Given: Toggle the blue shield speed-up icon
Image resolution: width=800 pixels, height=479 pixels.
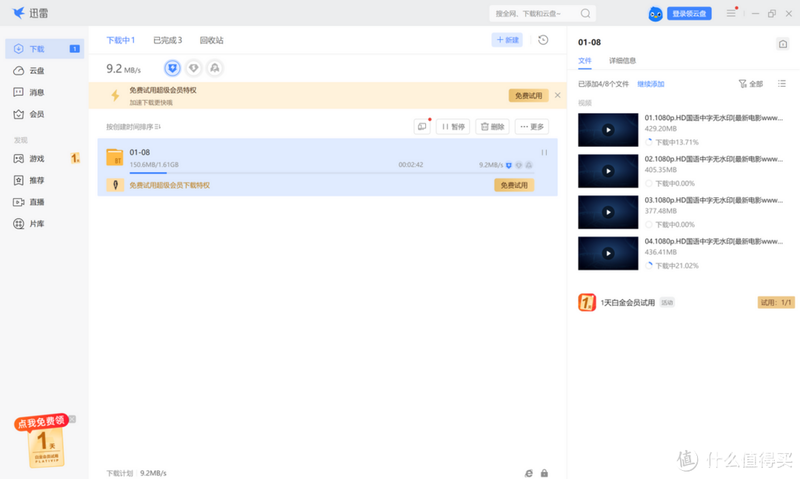Looking at the screenshot, I should 172,68.
